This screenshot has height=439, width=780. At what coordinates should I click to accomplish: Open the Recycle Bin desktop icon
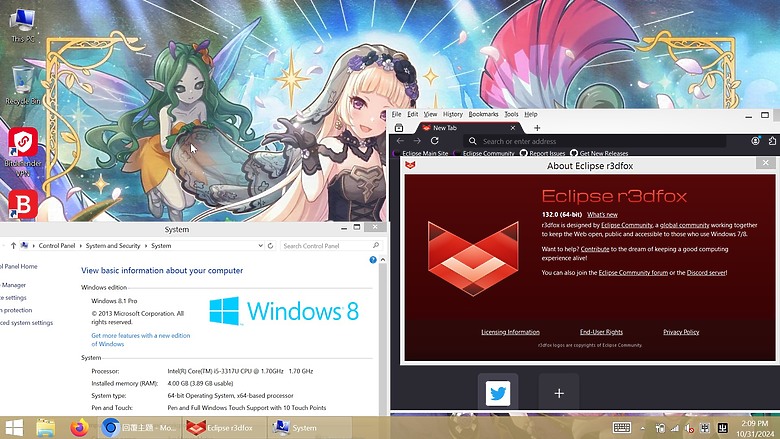[x=22, y=86]
